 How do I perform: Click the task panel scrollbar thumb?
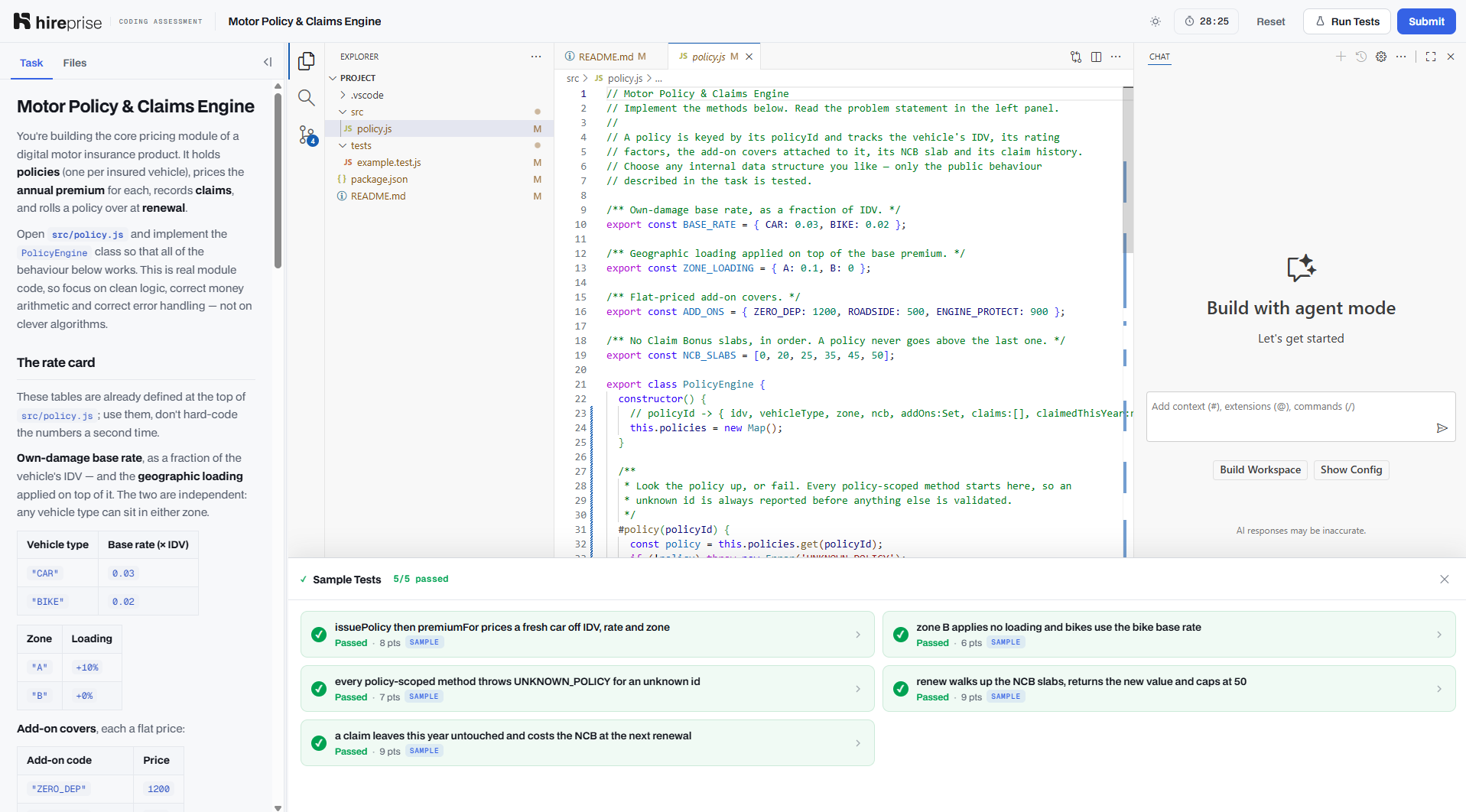278,180
